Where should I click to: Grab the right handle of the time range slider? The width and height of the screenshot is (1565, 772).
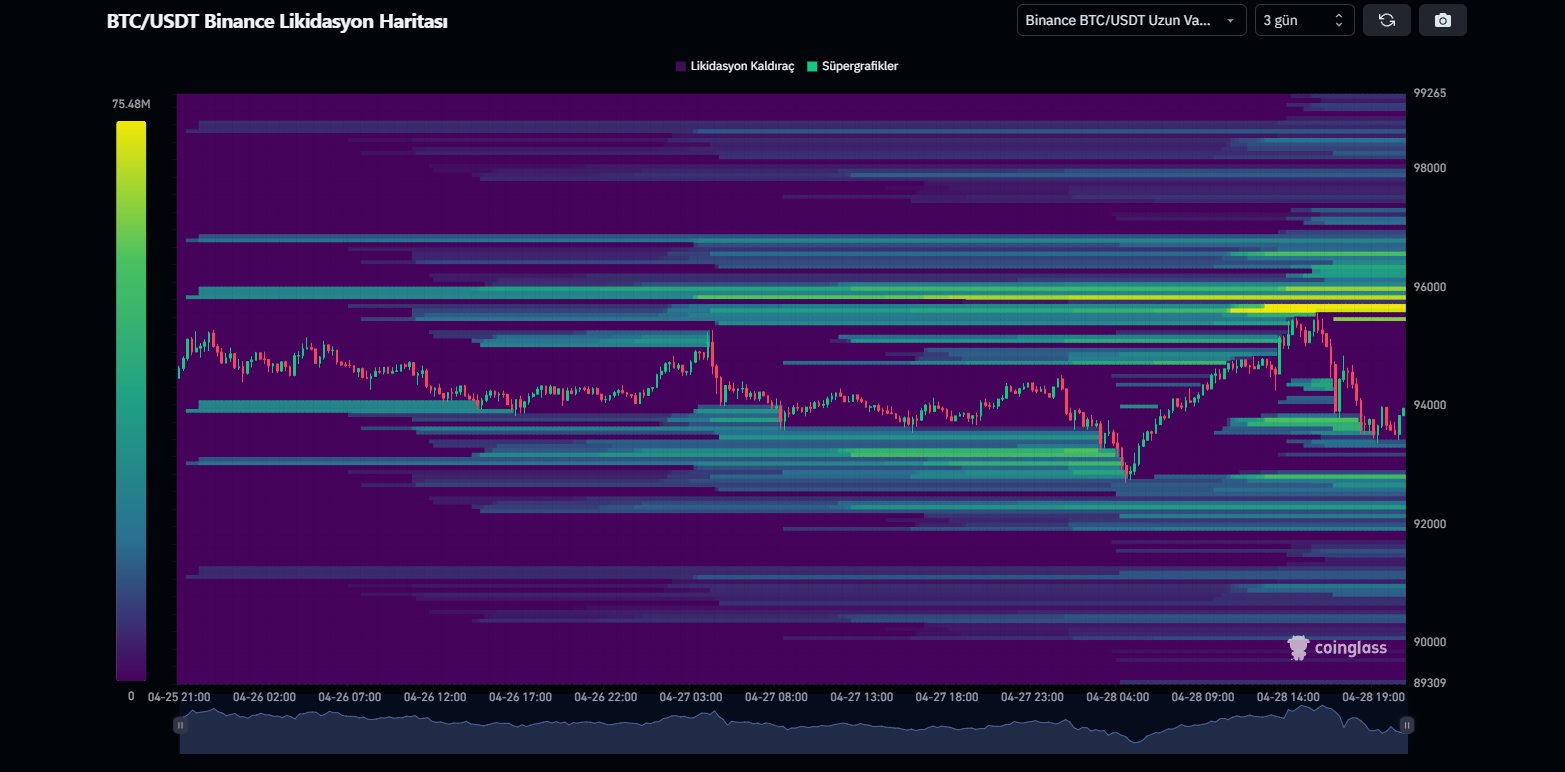(1406, 725)
